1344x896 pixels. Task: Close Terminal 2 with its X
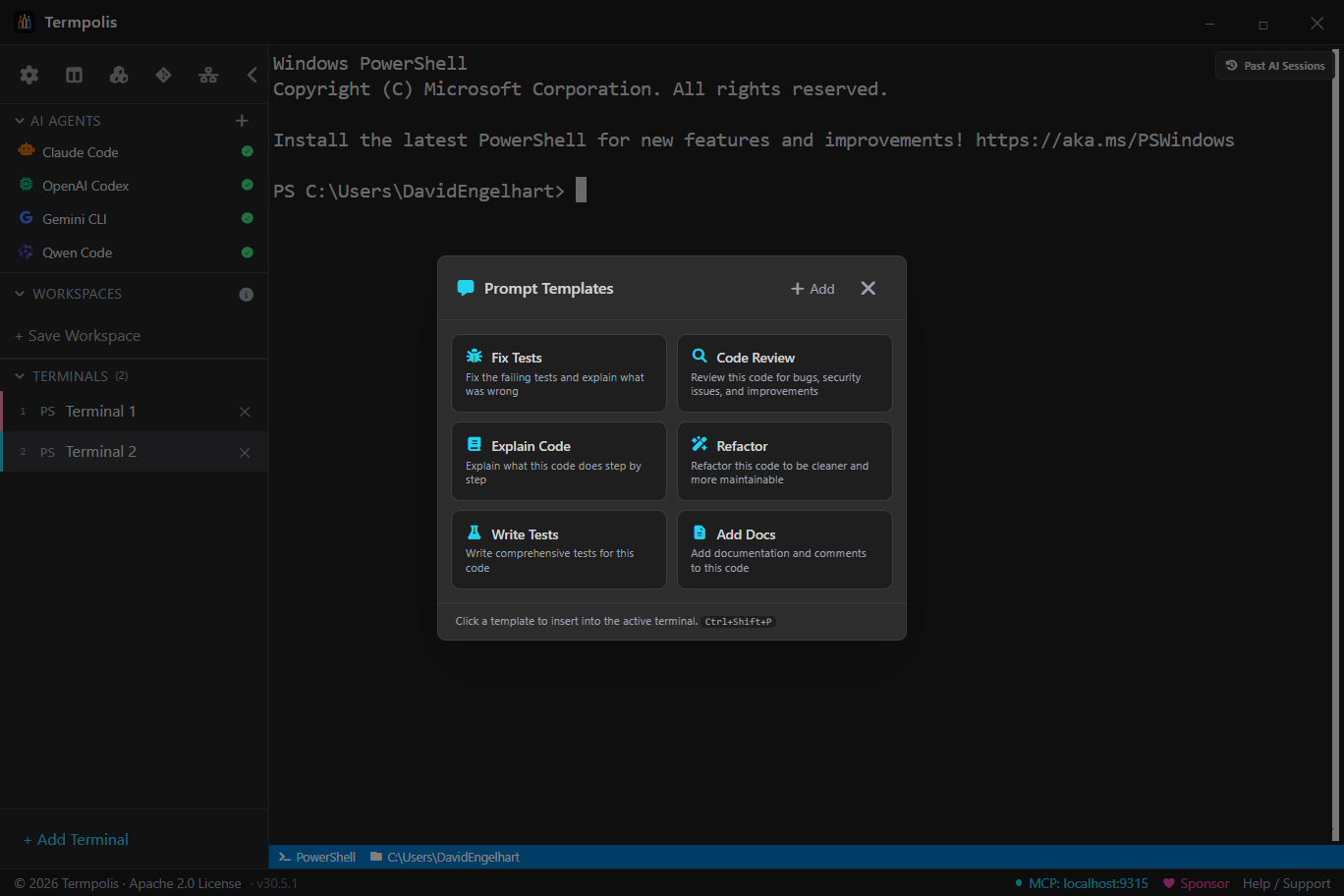click(x=245, y=453)
